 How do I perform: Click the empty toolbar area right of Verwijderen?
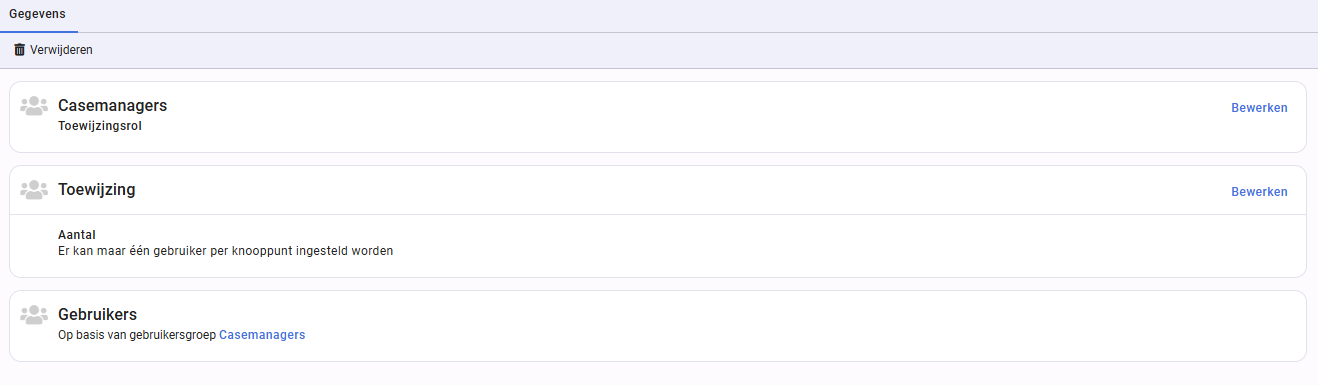click(x=700, y=50)
